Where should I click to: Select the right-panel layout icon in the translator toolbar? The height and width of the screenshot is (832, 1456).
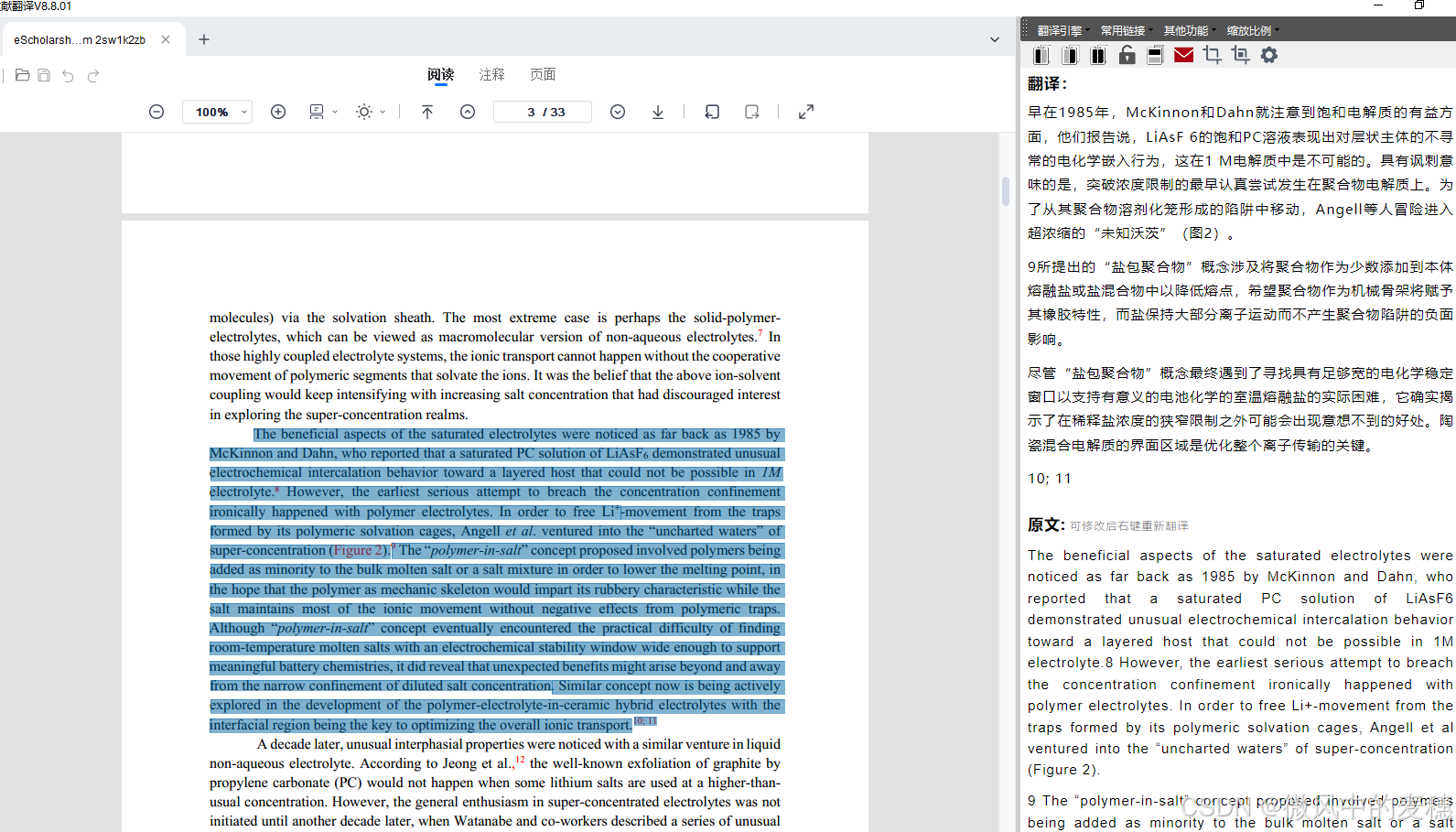pyautogui.click(x=1070, y=56)
